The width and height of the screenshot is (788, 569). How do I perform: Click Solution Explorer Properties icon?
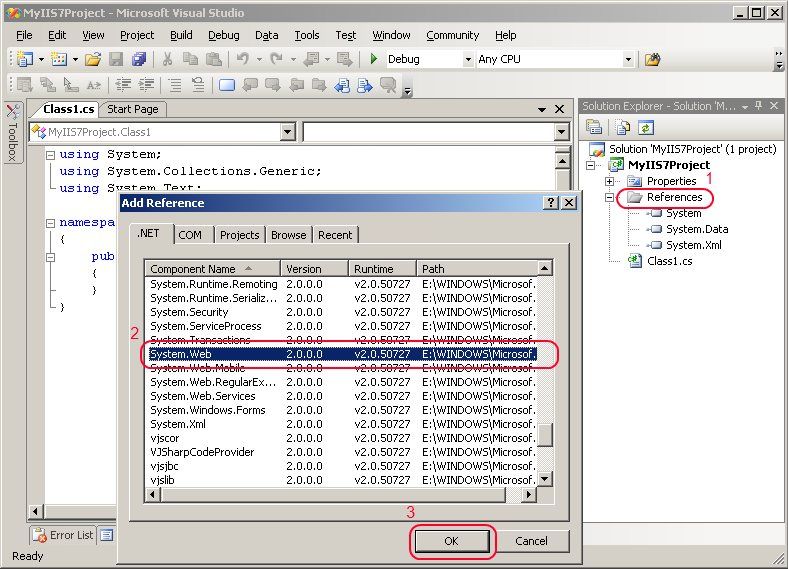pyautogui.click(x=594, y=127)
